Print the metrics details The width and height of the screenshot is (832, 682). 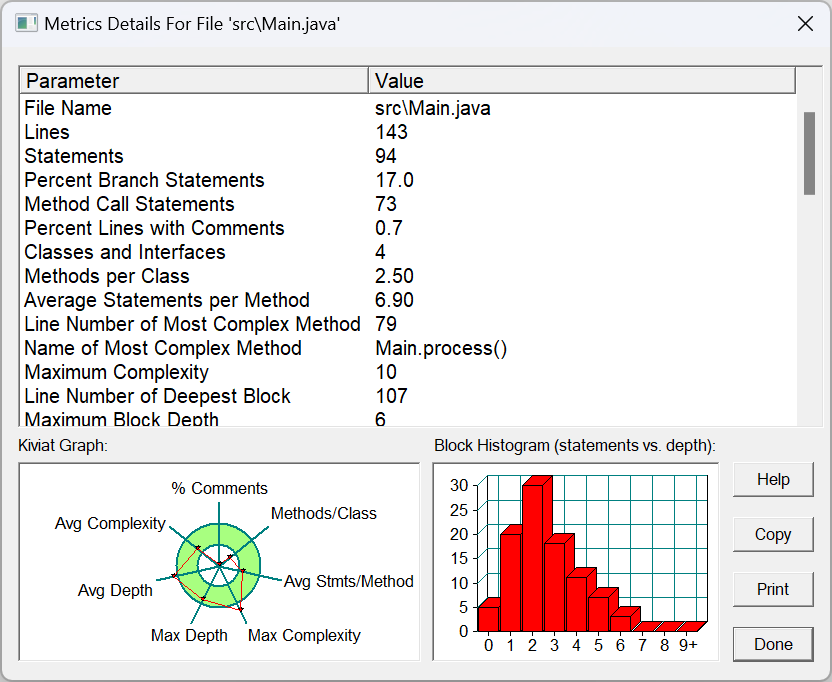click(x=773, y=589)
